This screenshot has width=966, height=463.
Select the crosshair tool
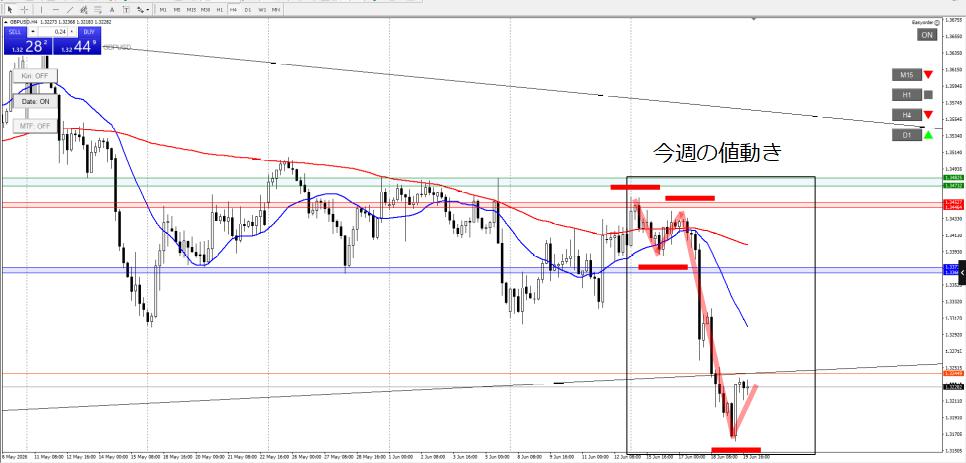(x=25, y=9)
